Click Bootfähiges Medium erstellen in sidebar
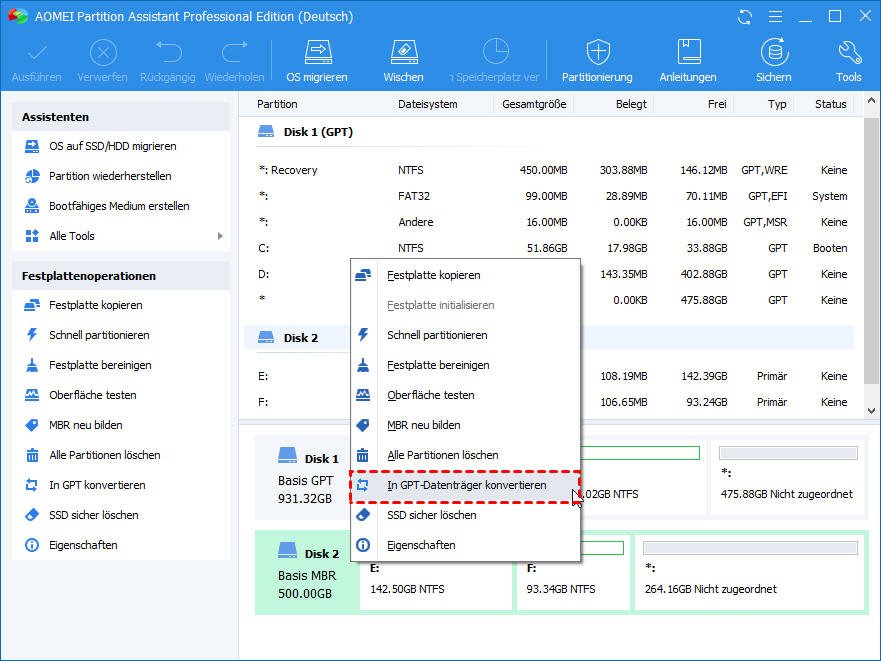Image resolution: width=881 pixels, height=661 pixels. pyautogui.click(x=119, y=206)
